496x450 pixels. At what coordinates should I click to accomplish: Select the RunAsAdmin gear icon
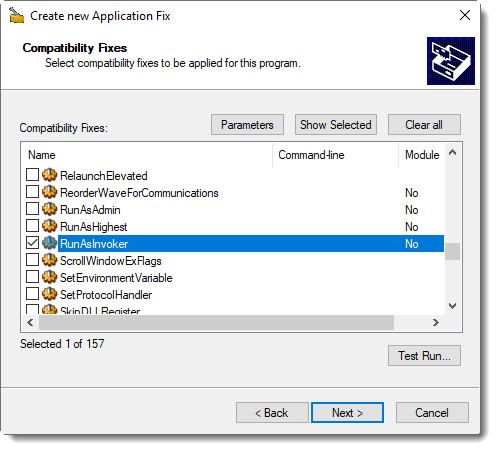click(50, 209)
